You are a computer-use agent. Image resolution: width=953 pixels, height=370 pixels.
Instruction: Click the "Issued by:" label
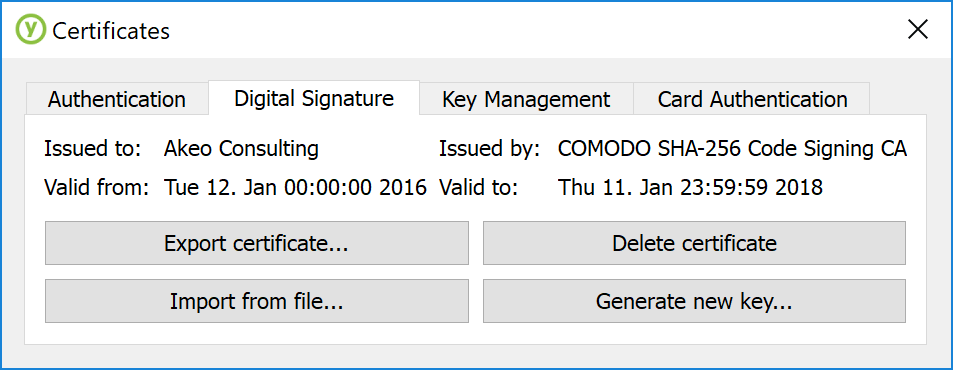click(x=490, y=149)
